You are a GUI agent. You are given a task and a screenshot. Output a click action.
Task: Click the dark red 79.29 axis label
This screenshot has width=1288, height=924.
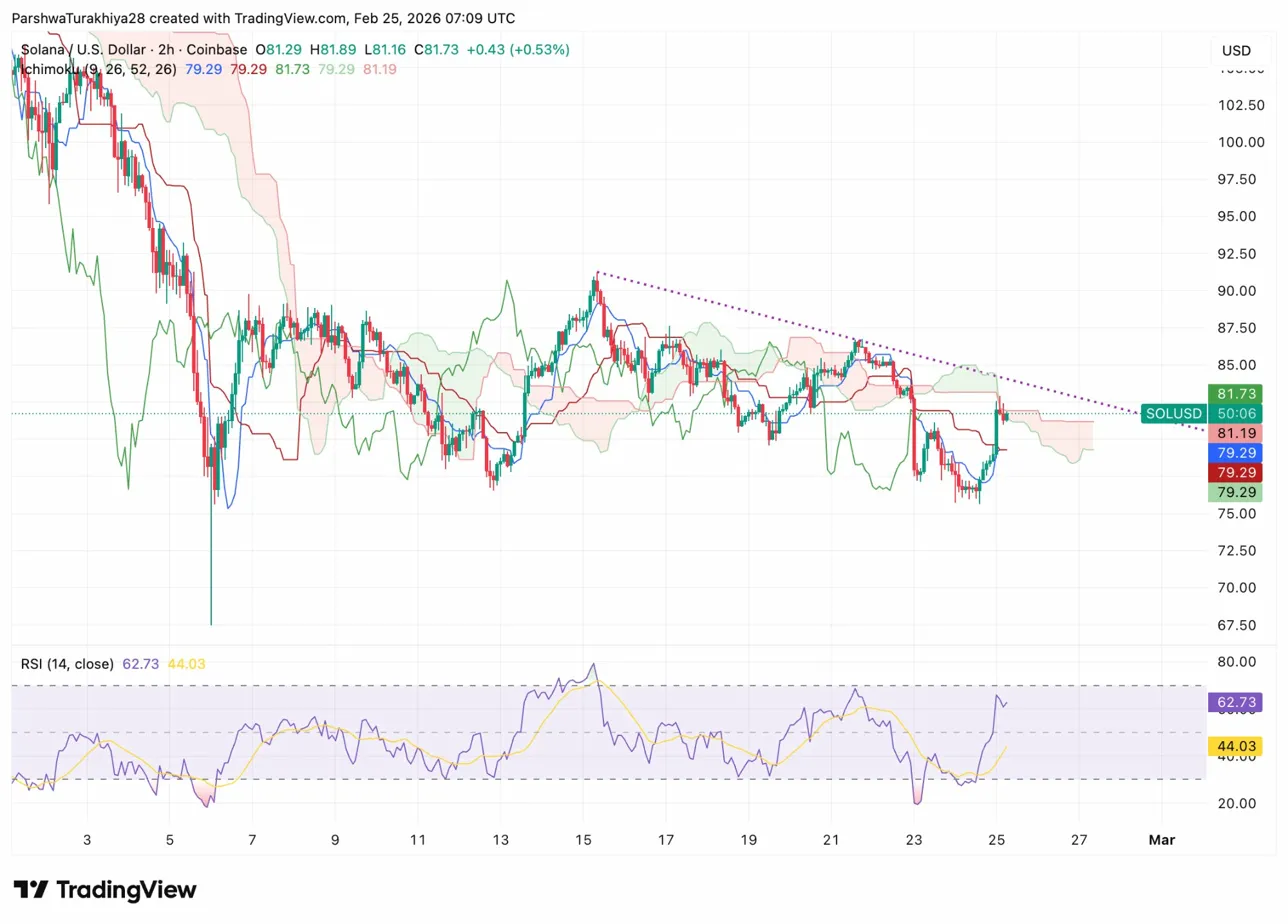[x=1236, y=472]
